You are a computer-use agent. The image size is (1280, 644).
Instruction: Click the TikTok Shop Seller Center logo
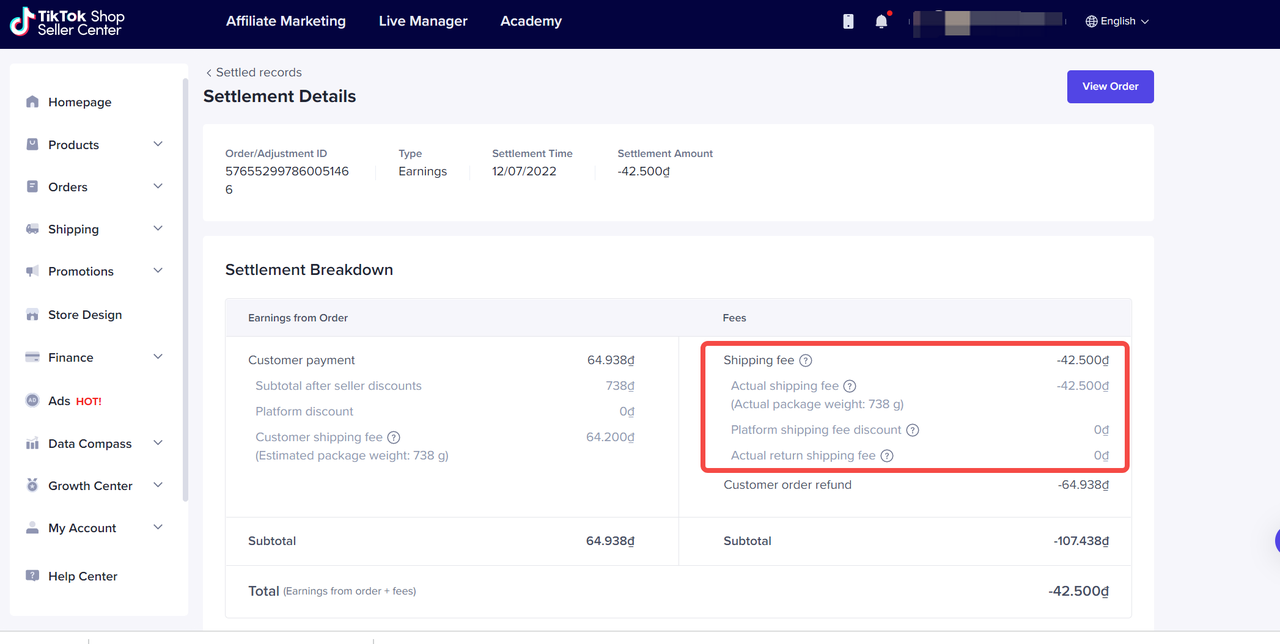click(x=67, y=23)
